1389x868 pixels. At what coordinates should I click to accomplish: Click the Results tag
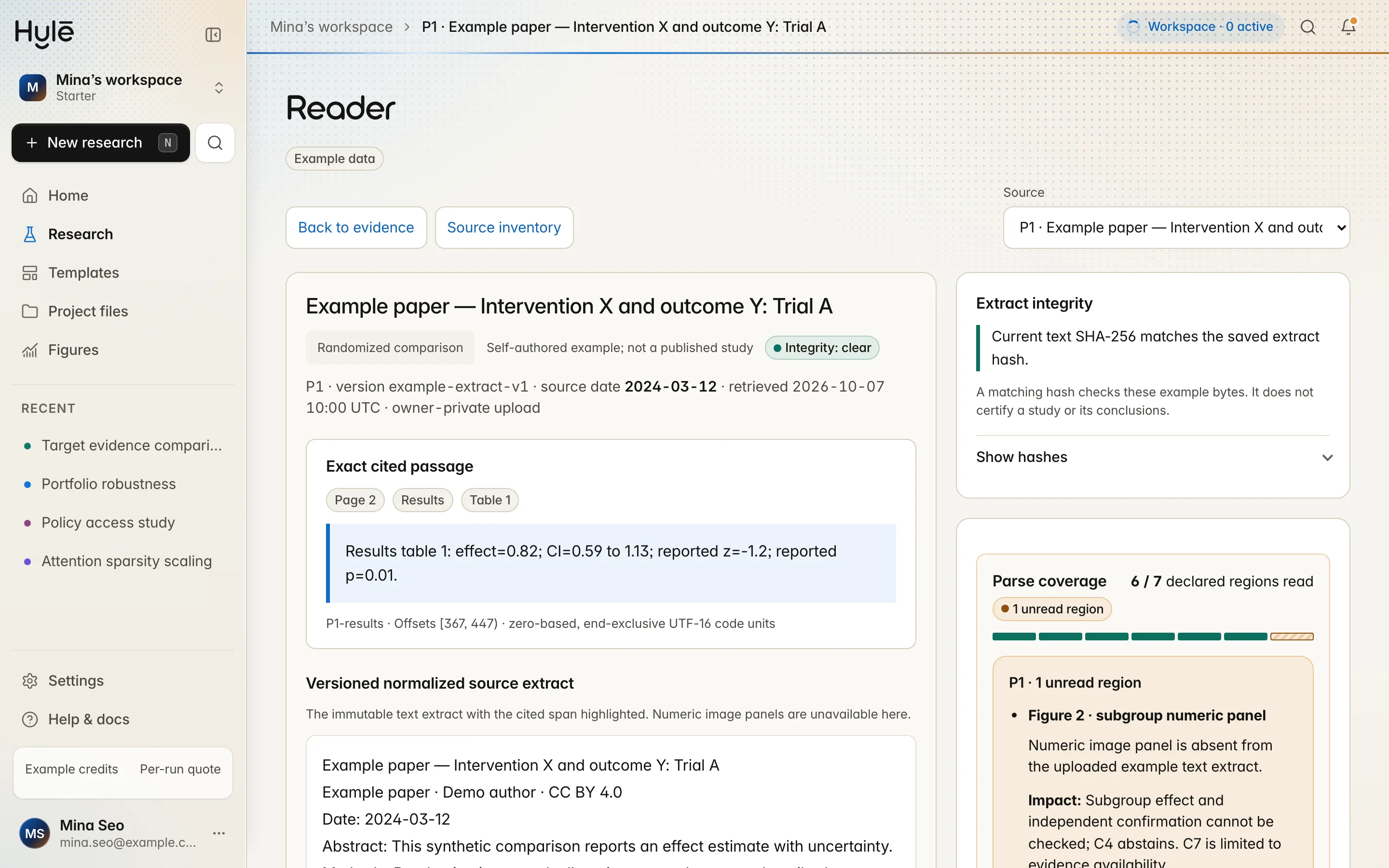point(422,500)
